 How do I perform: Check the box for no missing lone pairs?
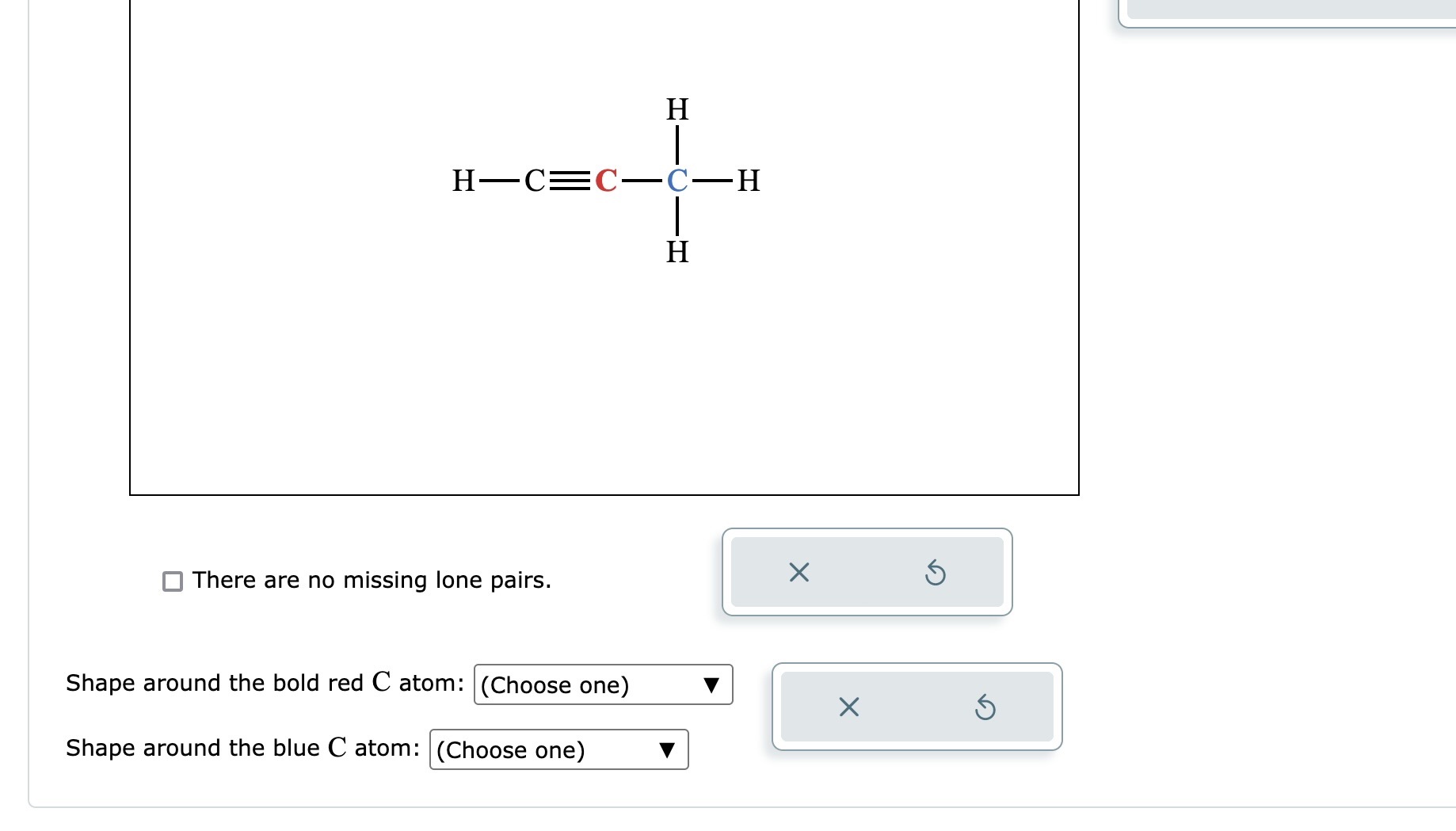[172, 581]
